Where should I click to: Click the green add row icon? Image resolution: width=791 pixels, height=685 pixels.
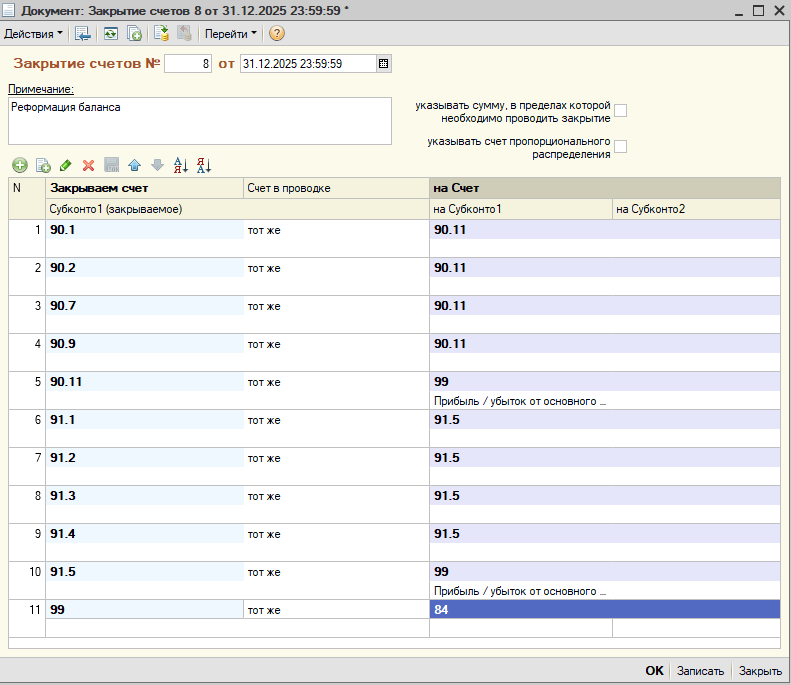point(20,165)
